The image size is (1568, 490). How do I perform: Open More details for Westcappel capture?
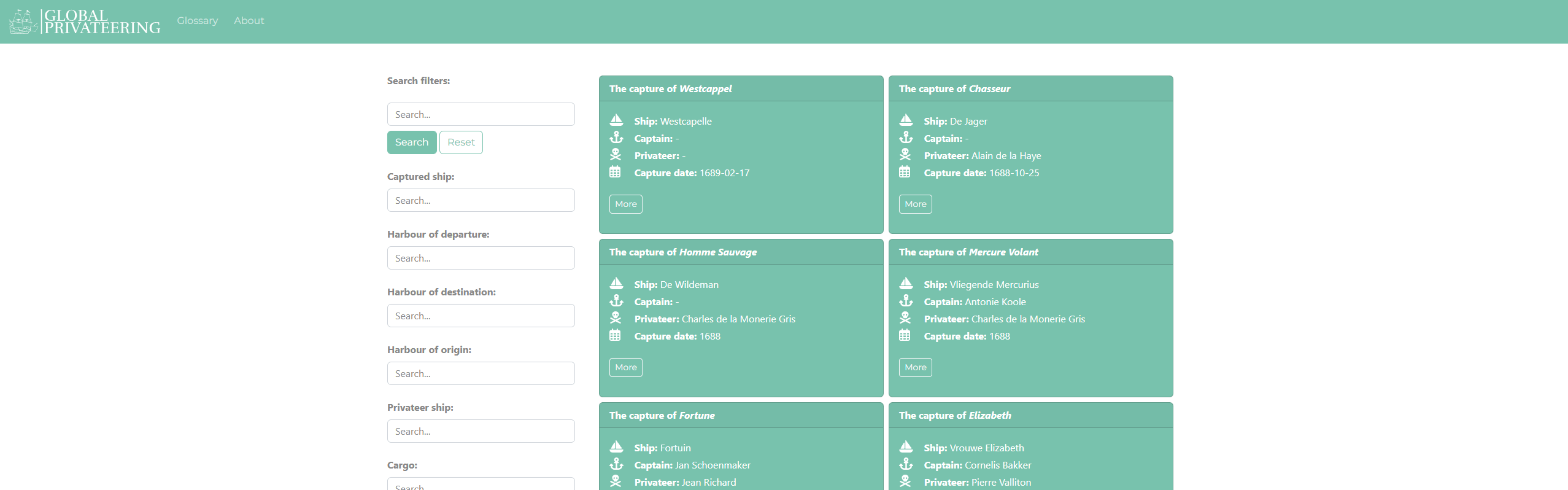(x=625, y=204)
